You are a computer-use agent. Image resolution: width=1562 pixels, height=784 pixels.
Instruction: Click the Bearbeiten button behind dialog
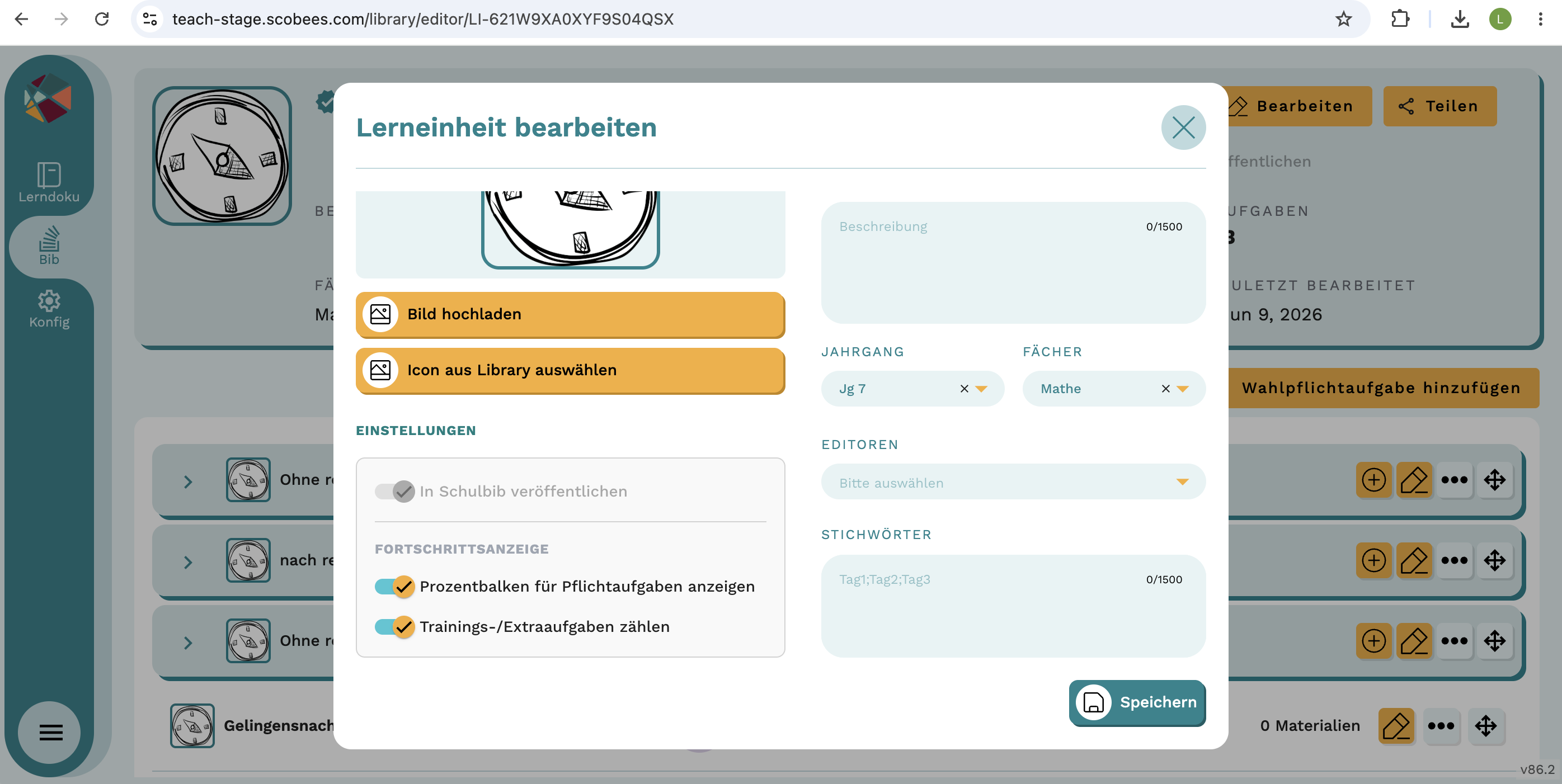1299,106
